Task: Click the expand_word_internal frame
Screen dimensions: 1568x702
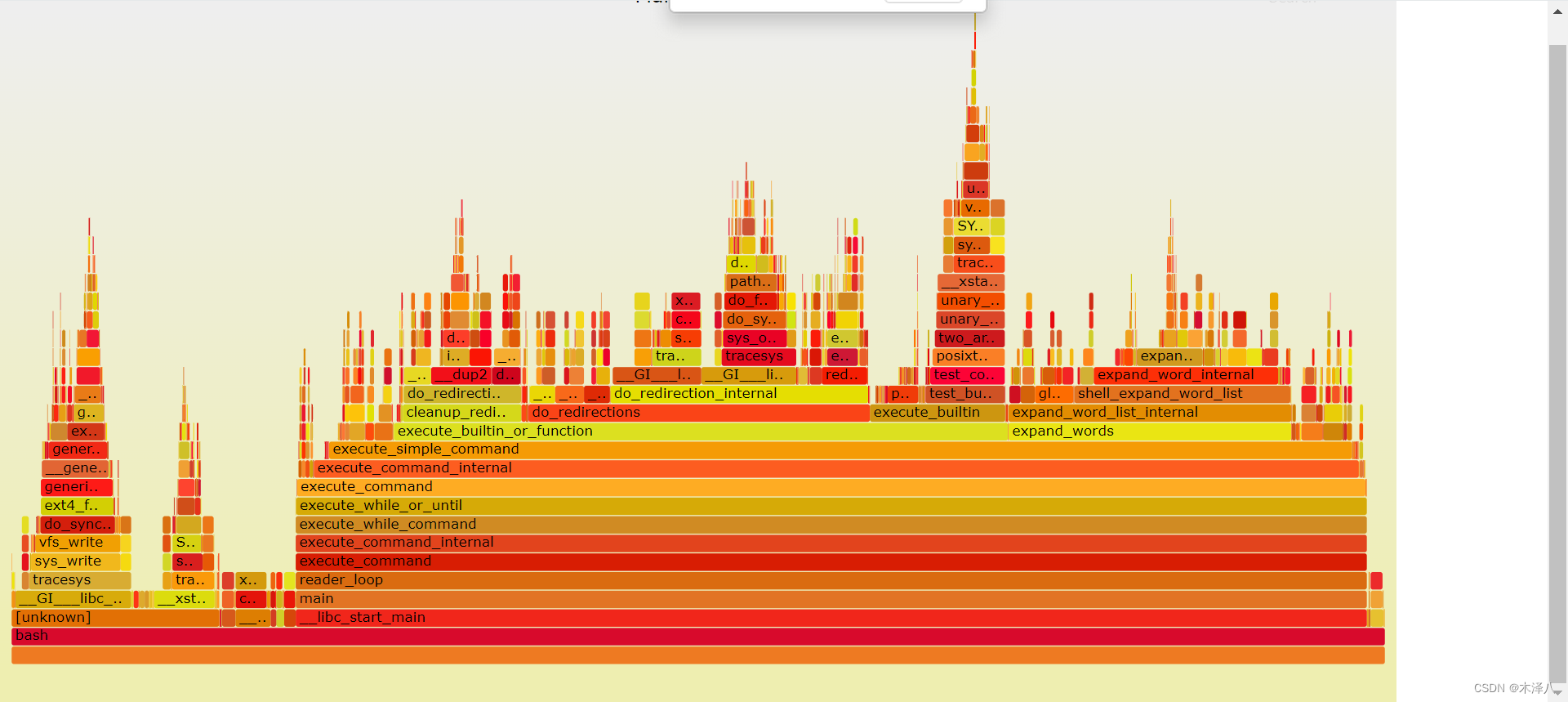Action: pos(1186,374)
